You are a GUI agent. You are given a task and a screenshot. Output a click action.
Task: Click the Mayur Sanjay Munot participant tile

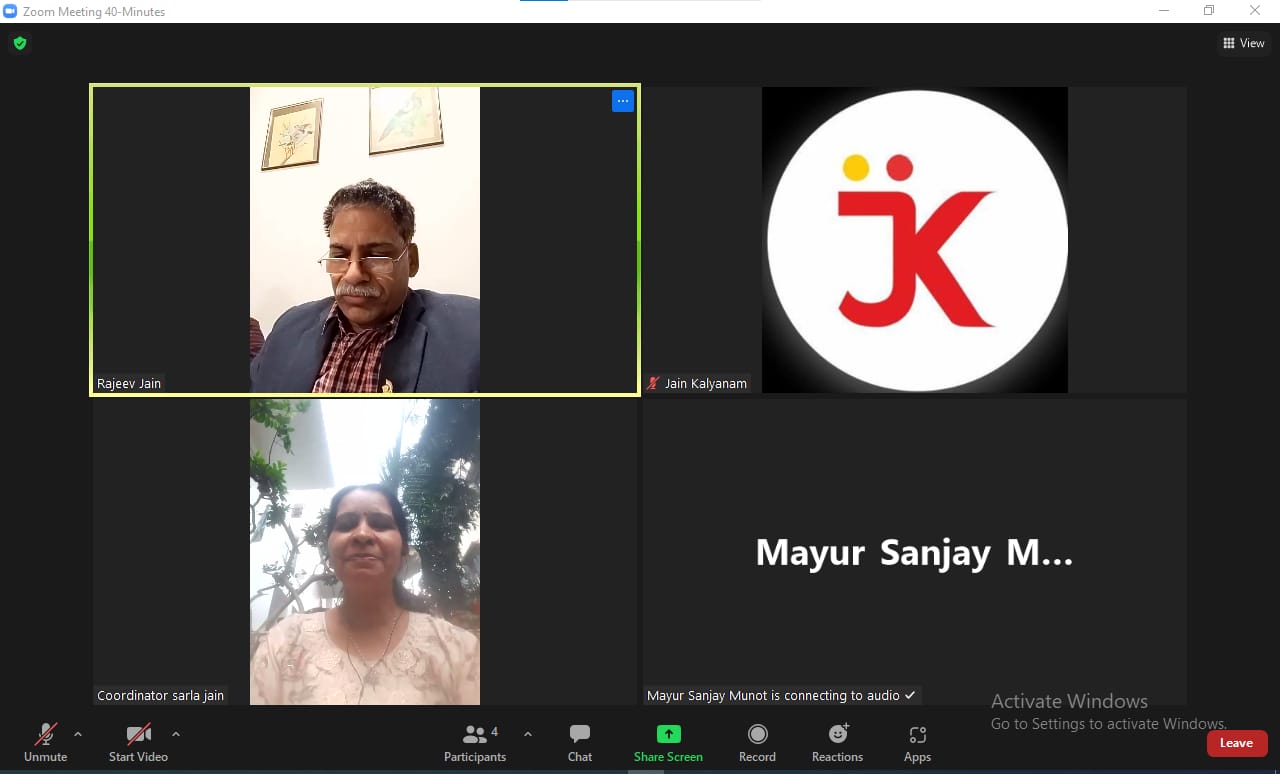coord(914,552)
